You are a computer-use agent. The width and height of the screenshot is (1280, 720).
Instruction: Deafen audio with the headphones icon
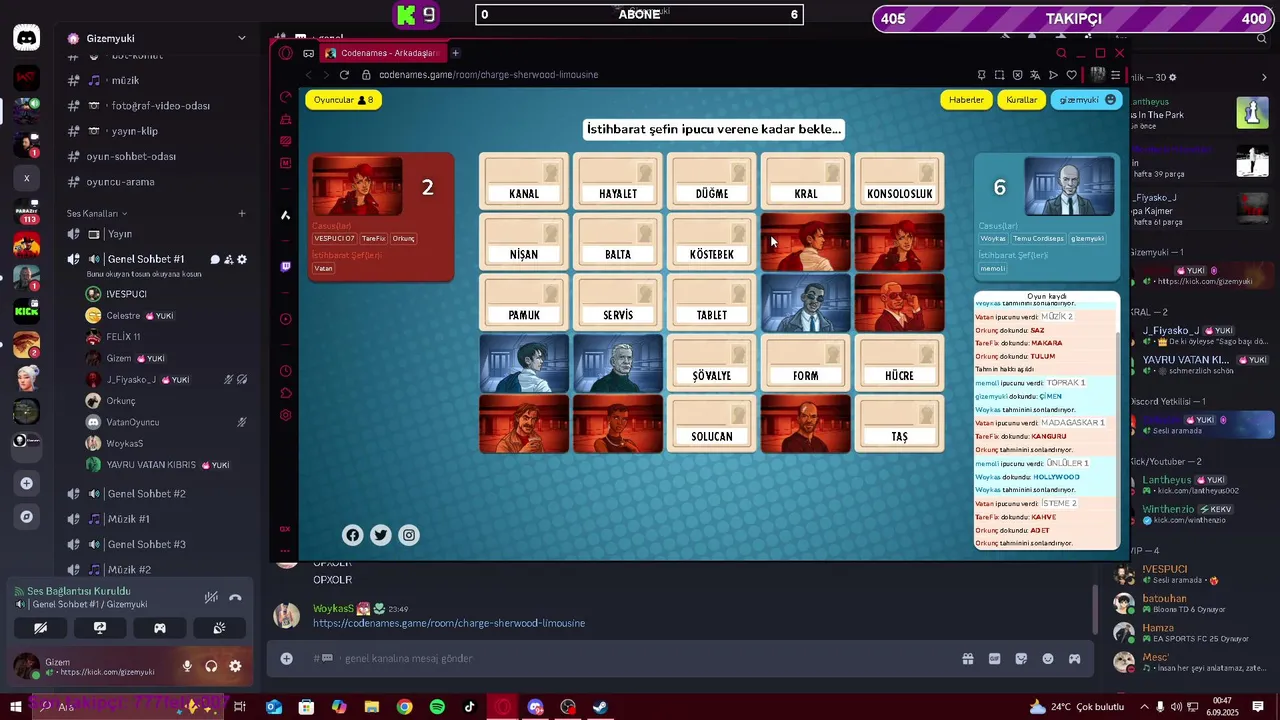[x=211, y=666]
